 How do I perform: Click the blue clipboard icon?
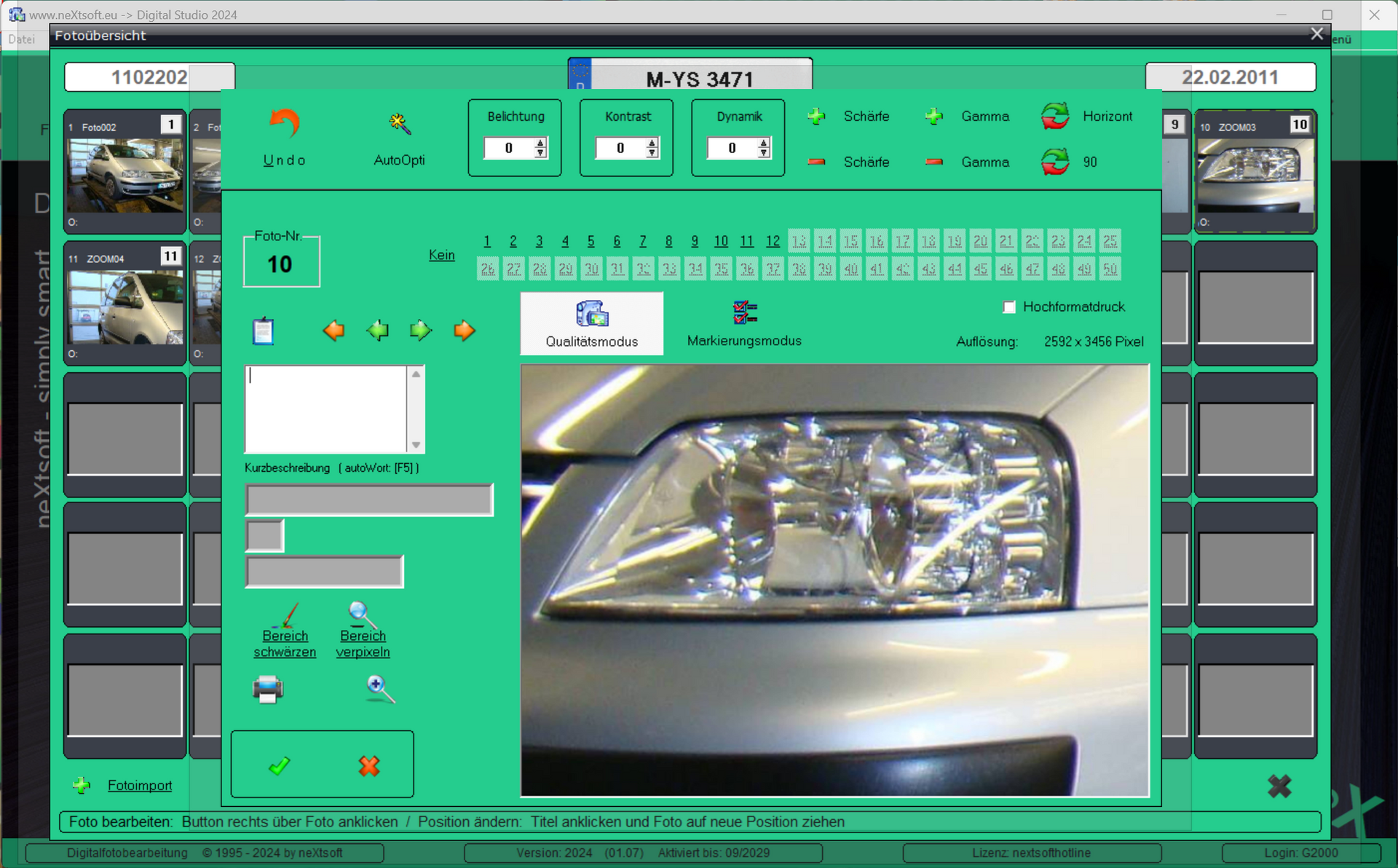263,331
